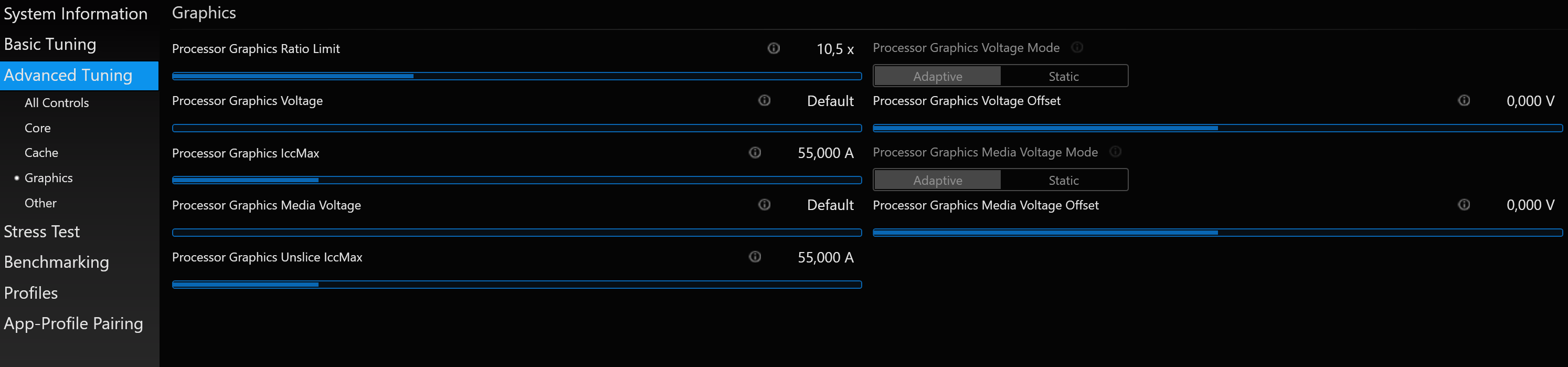Screen dimensions: 1568x367
Task: Select Static for Graphics Media Voltage Mode
Action: [1063, 180]
